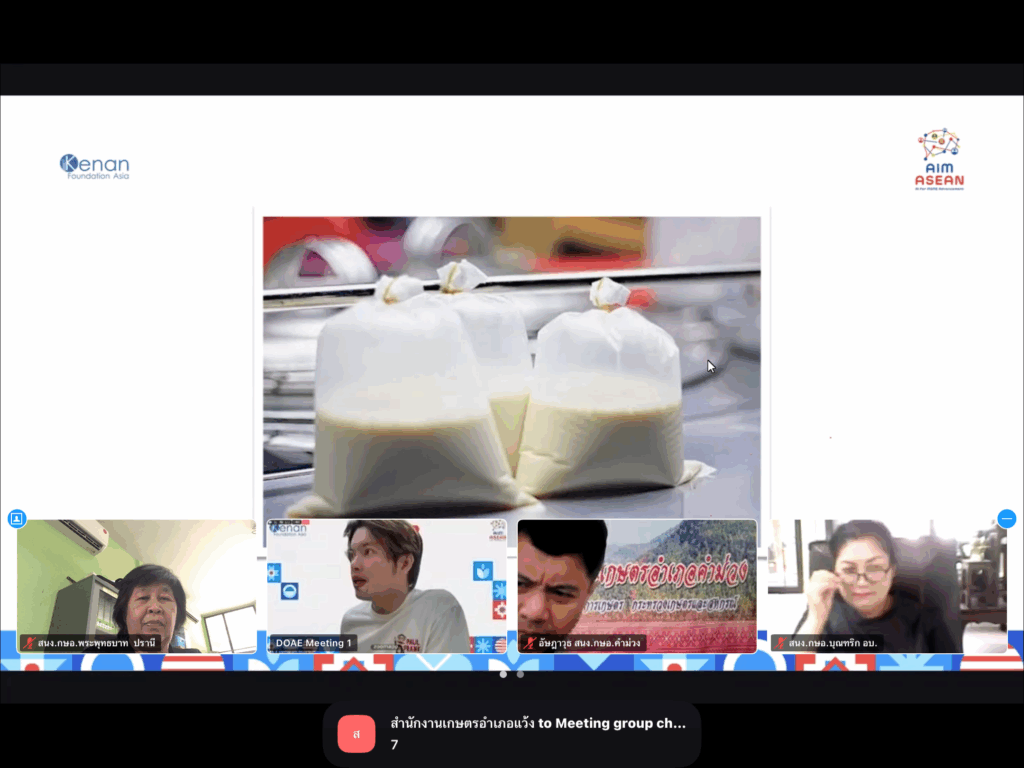Click muted mic icon on อัษฎาวุธ tile
This screenshot has width=1024, height=768.
pyautogui.click(x=530, y=643)
